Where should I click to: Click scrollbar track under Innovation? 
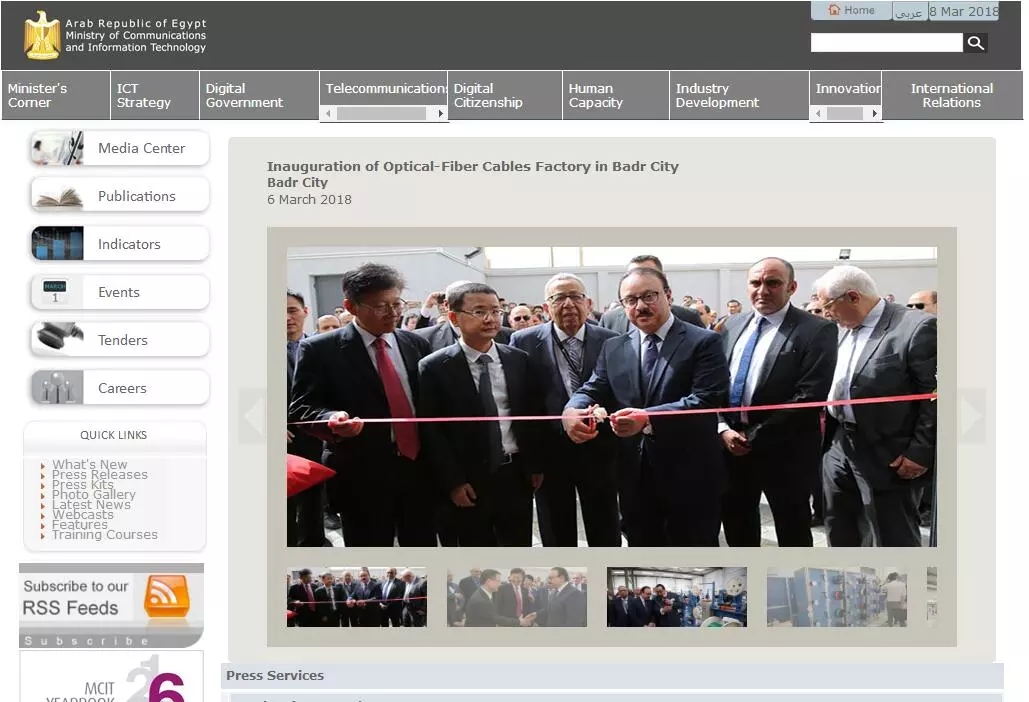846,114
